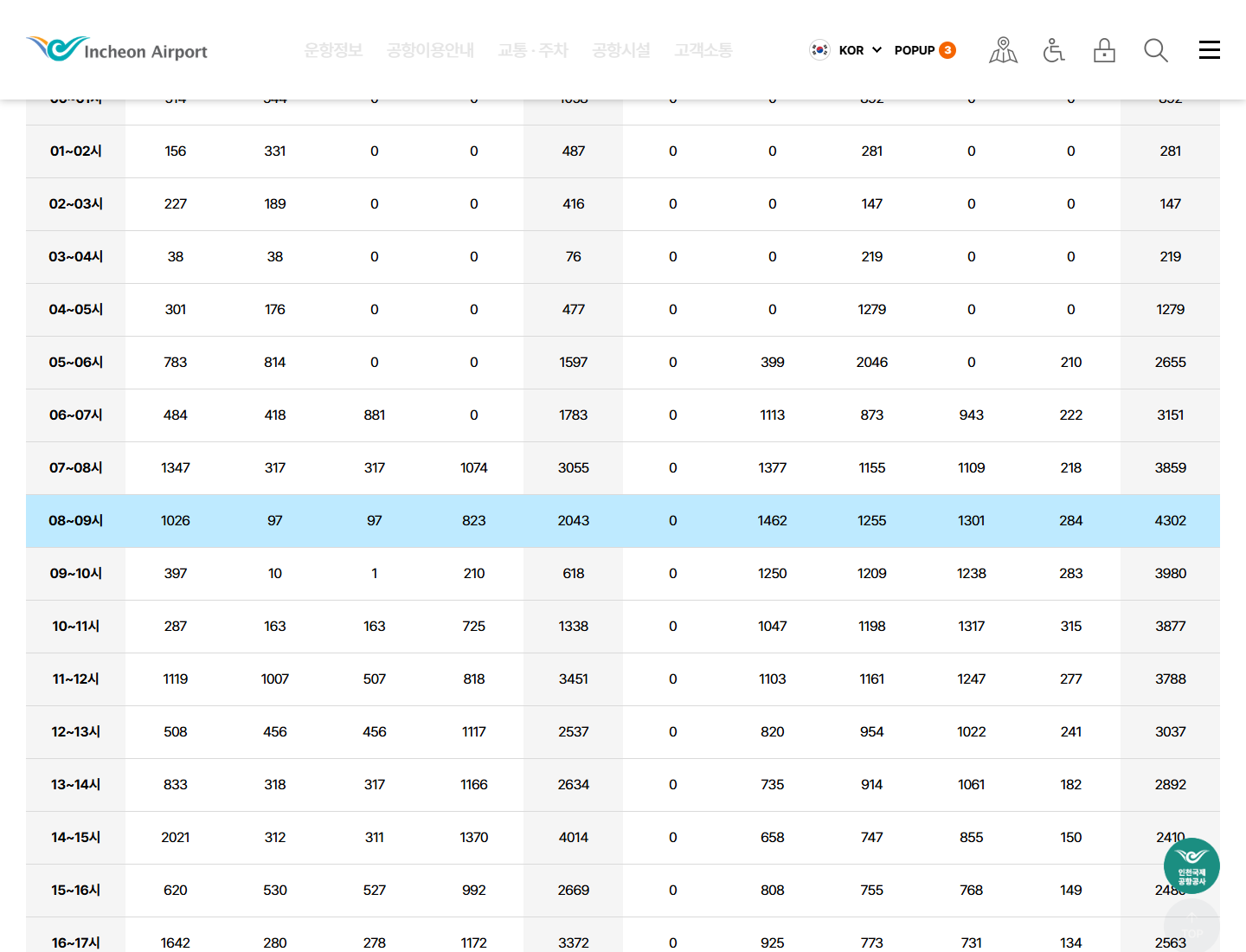Viewport: 1246px width, 952px height.
Task: Click value 2046 in the 05~06시 row
Action: pos(872,363)
